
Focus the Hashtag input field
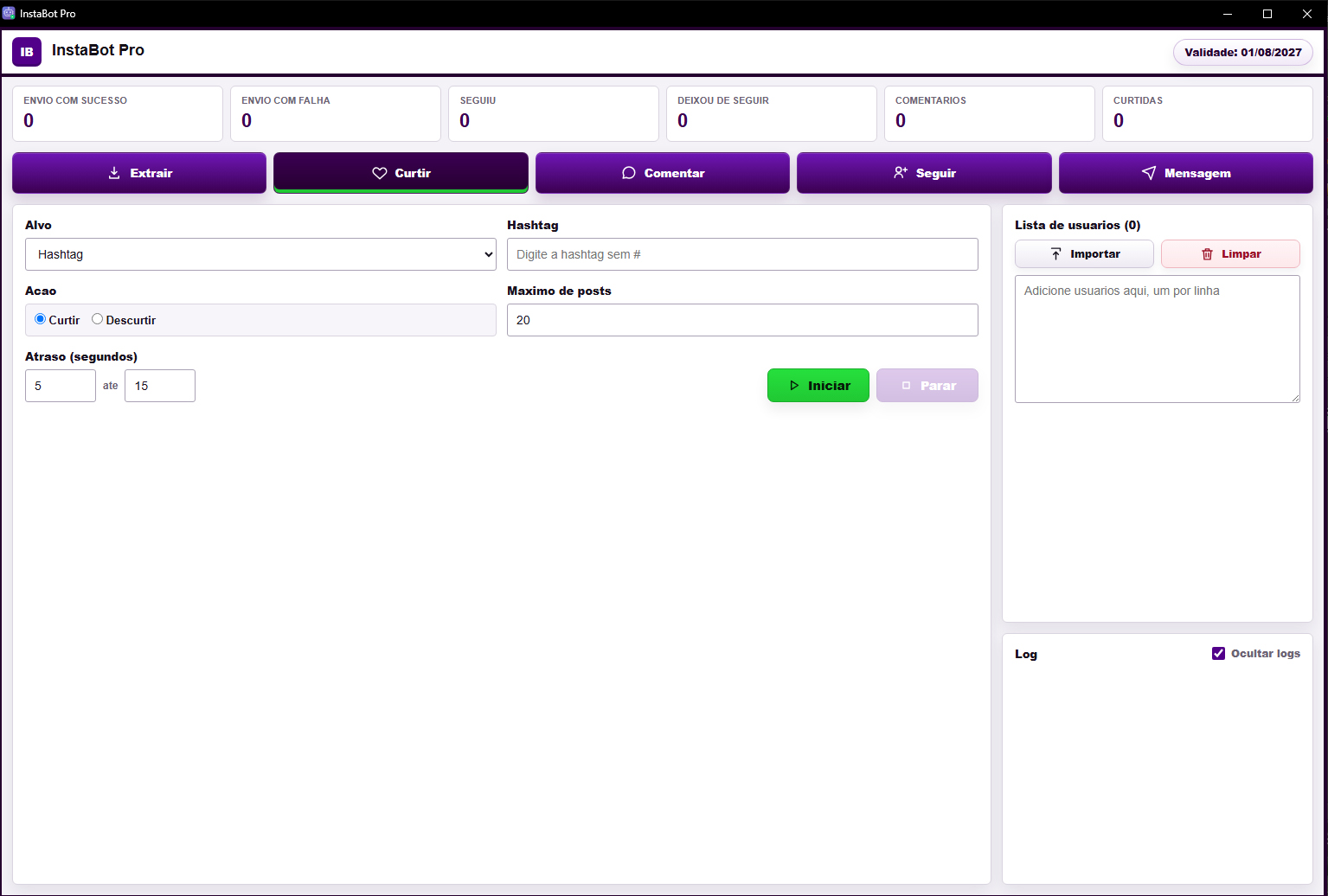[x=742, y=254]
